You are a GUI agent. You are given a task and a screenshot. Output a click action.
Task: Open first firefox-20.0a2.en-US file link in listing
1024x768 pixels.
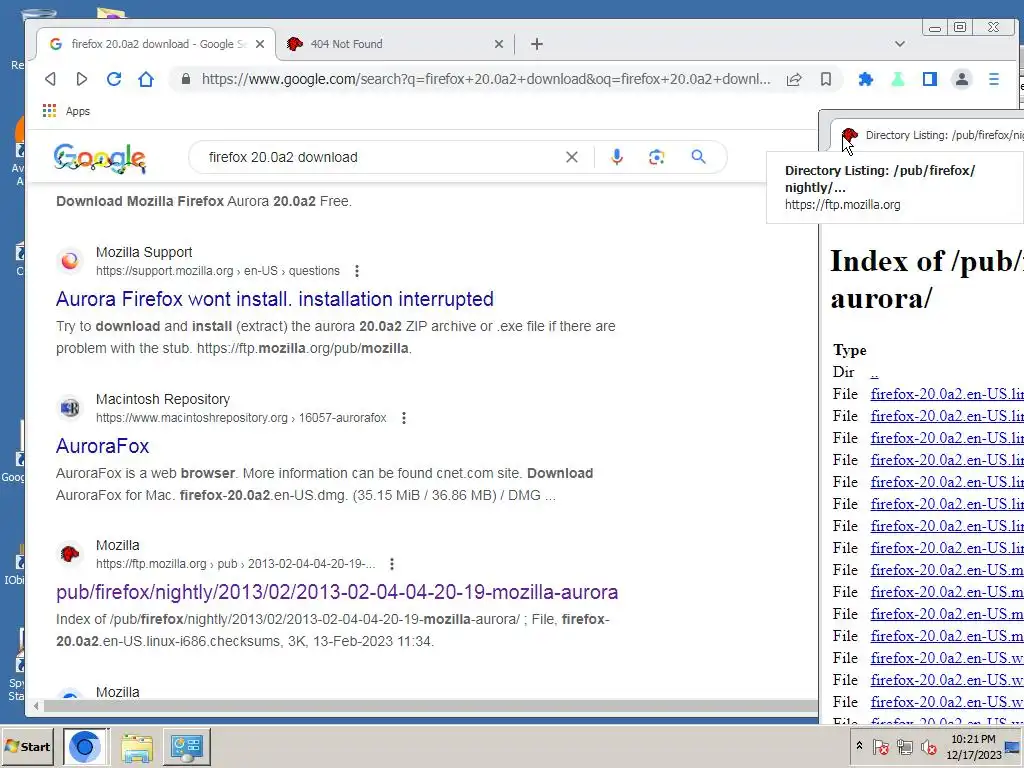947,394
